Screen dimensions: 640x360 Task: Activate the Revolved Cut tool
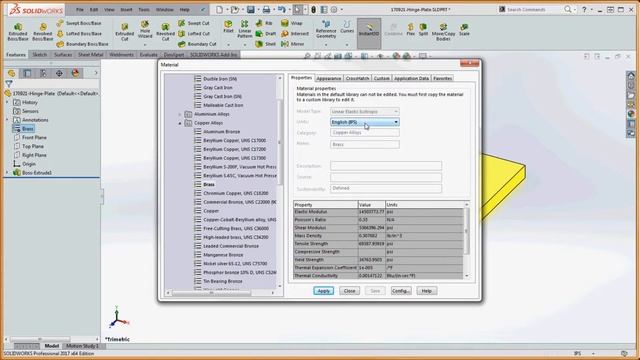165,32
